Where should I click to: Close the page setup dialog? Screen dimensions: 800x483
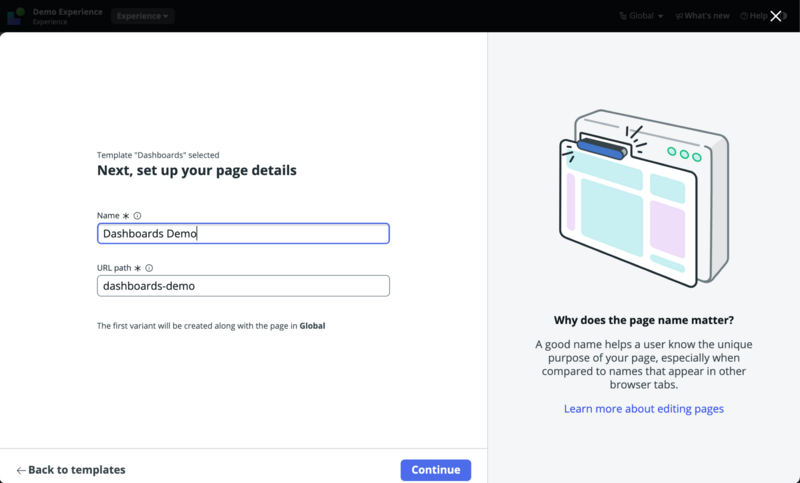point(776,16)
